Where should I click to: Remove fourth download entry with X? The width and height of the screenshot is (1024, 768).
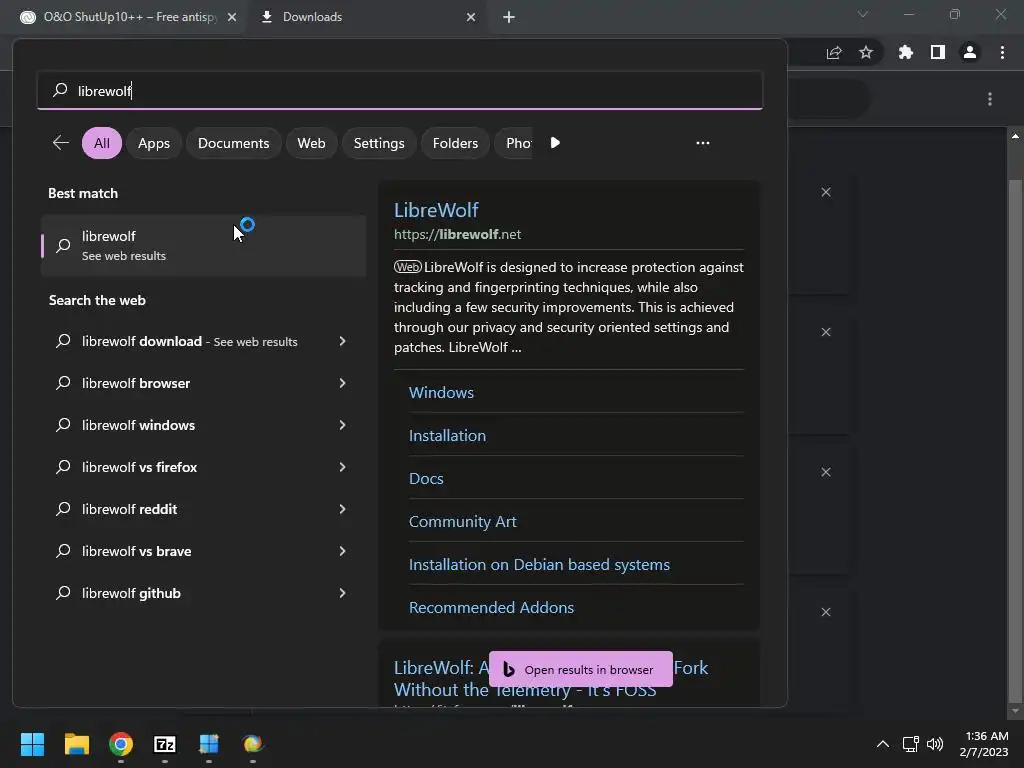pyautogui.click(x=826, y=612)
